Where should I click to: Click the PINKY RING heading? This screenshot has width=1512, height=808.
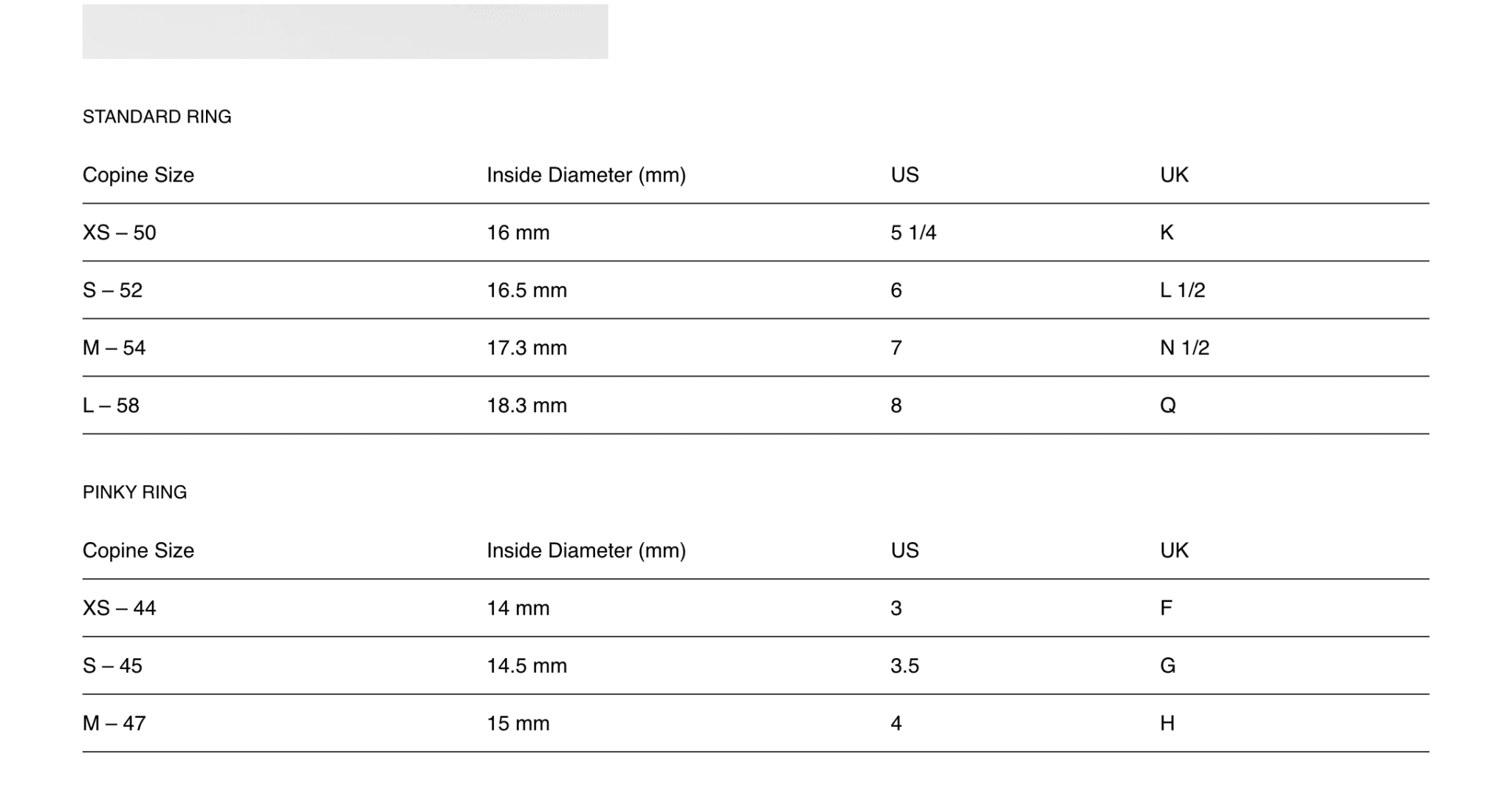pos(134,493)
